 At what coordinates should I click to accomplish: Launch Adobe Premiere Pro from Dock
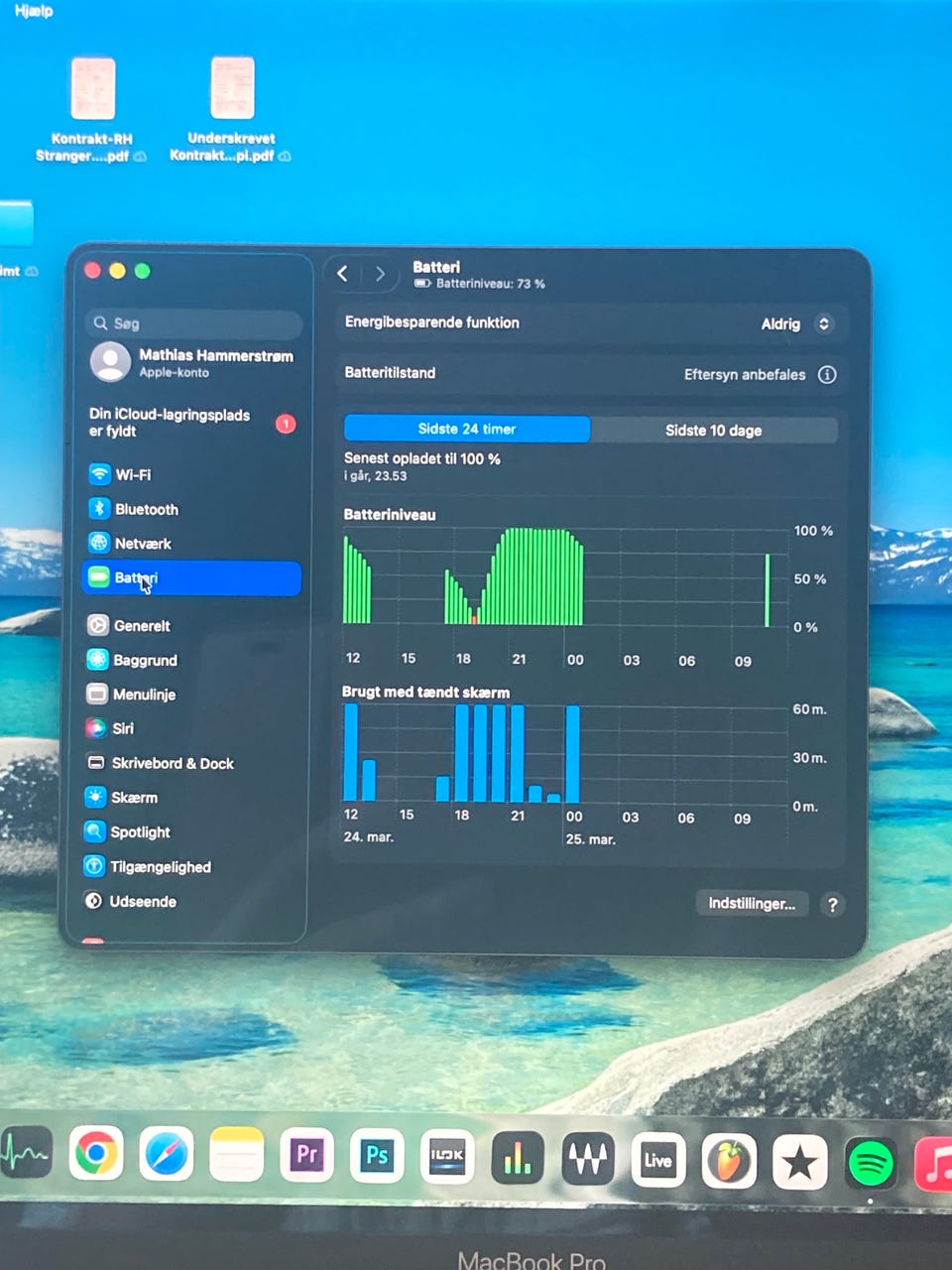tap(307, 1155)
